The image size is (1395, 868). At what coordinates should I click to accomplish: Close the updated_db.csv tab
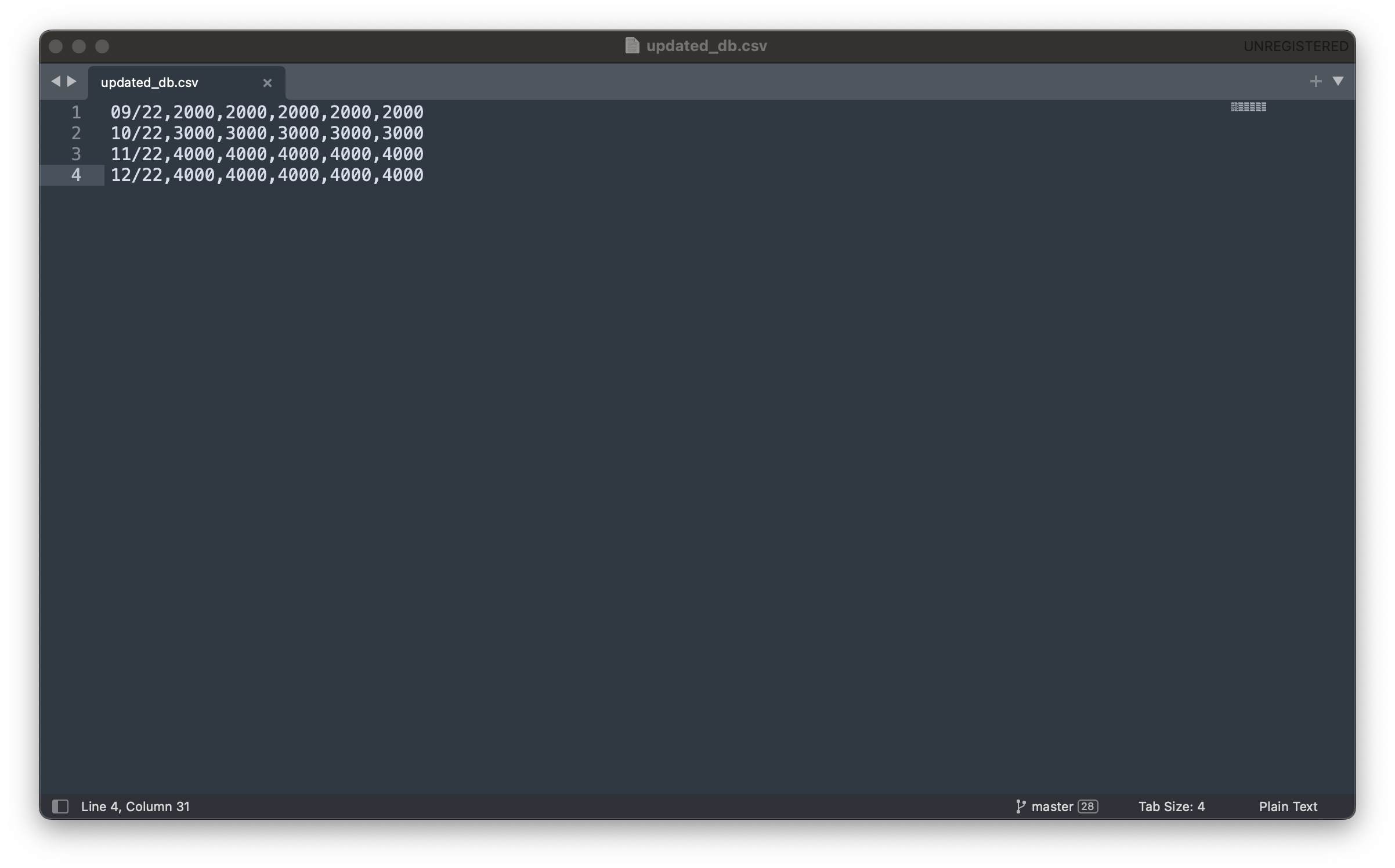[x=267, y=83]
